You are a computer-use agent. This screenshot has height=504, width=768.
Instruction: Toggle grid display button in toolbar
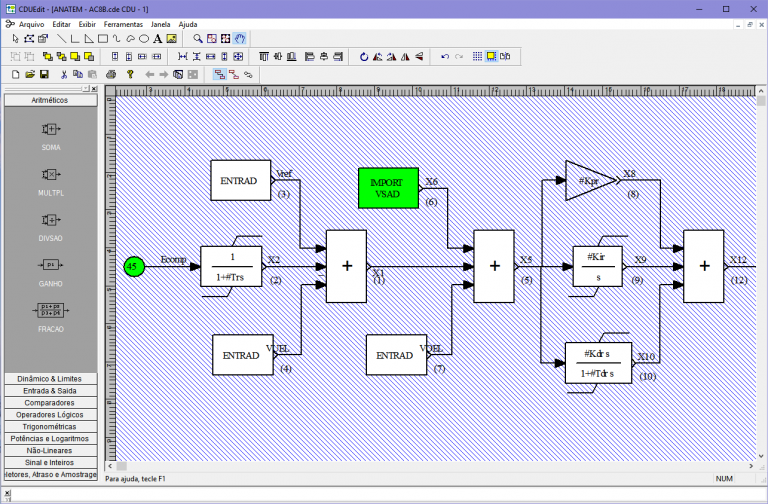tap(478, 57)
